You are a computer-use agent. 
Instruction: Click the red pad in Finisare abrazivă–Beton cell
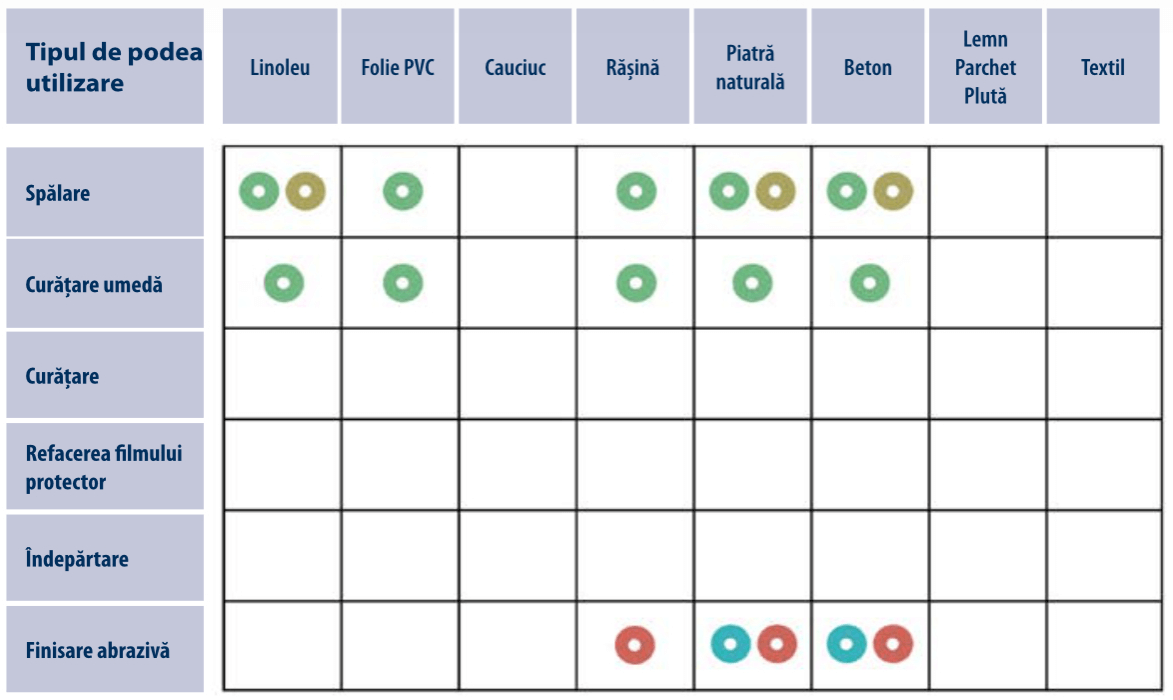pos(893,644)
